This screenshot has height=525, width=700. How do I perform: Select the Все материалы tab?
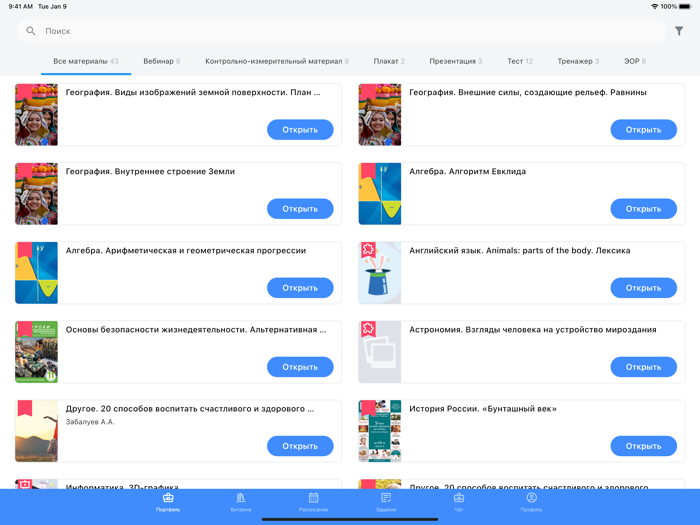click(86, 61)
